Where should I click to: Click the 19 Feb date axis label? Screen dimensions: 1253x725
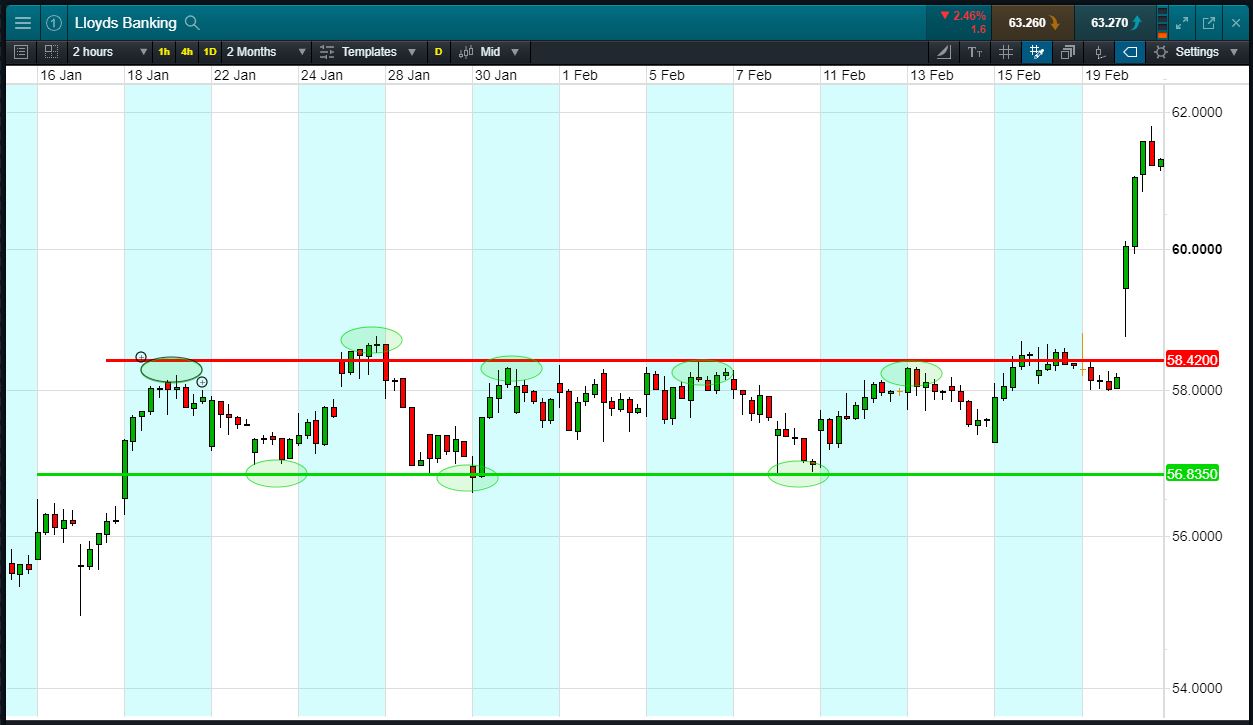click(1107, 75)
